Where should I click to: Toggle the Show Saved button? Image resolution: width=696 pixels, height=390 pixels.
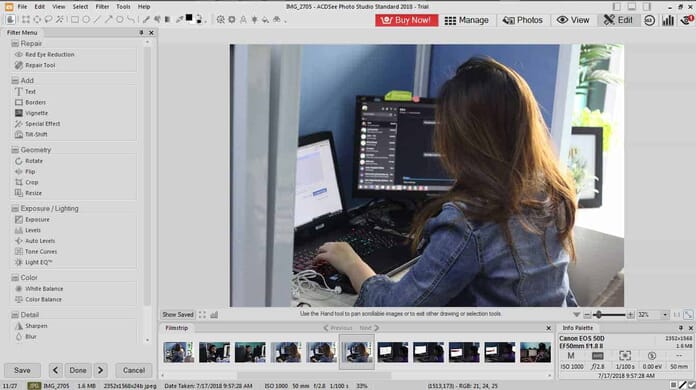(178, 315)
